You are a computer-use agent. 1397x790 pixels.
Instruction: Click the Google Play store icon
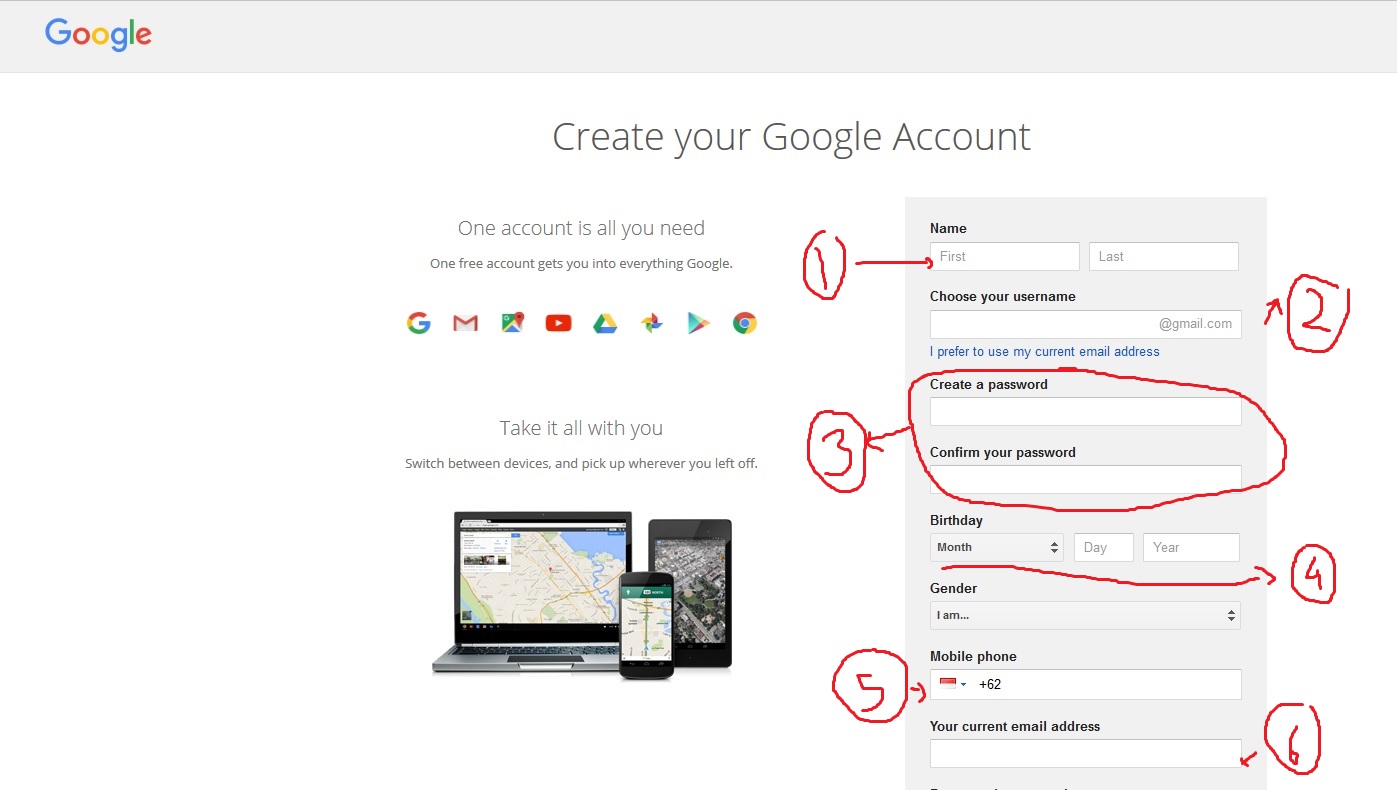click(x=698, y=323)
